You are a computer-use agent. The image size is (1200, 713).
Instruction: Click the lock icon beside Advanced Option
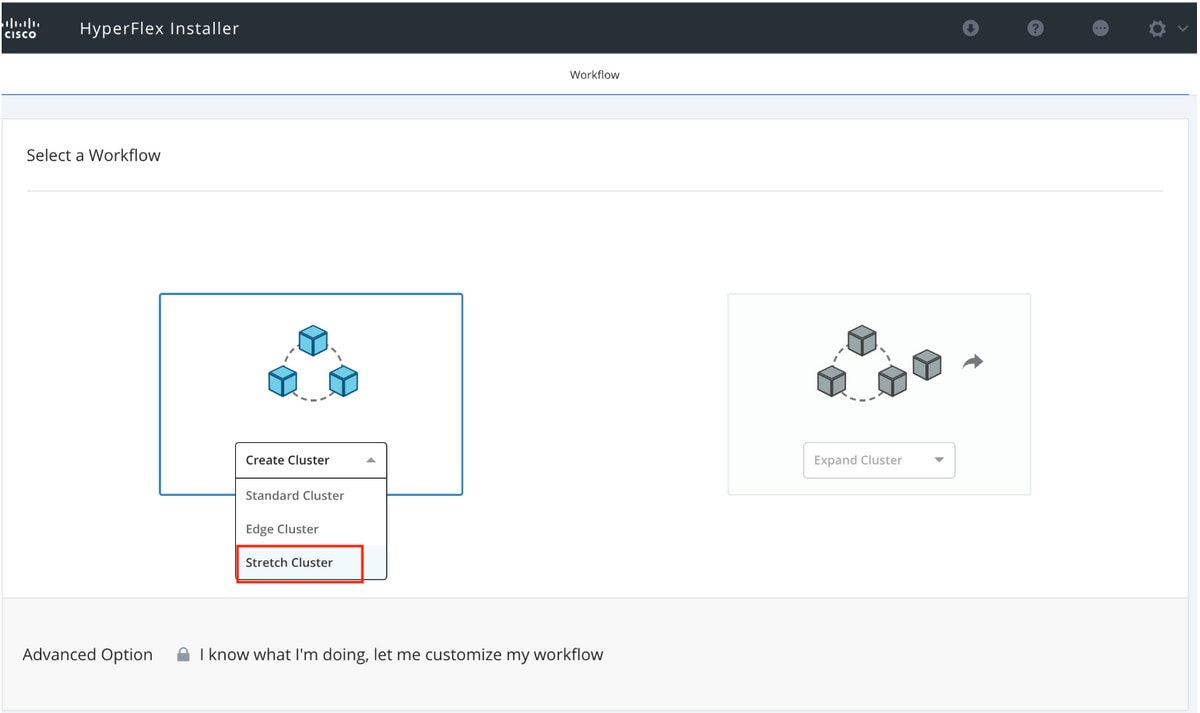pyautogui.click(x=183, y=655)
